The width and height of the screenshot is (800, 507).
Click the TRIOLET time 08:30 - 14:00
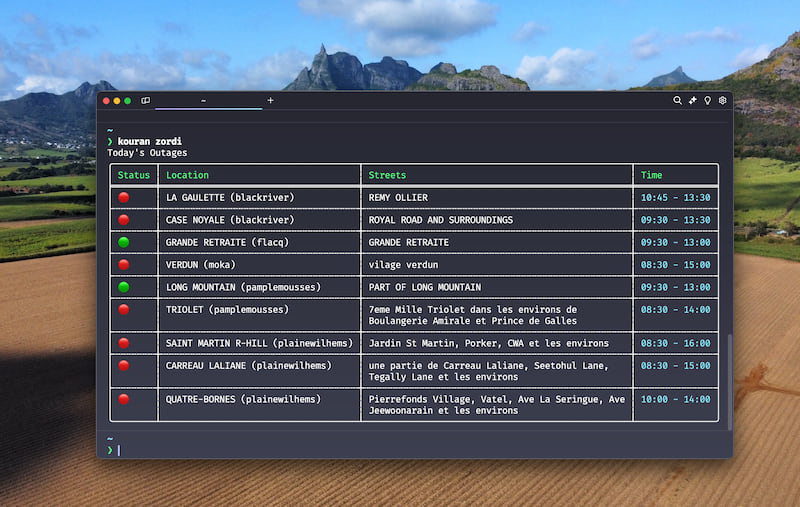point(675,310)
